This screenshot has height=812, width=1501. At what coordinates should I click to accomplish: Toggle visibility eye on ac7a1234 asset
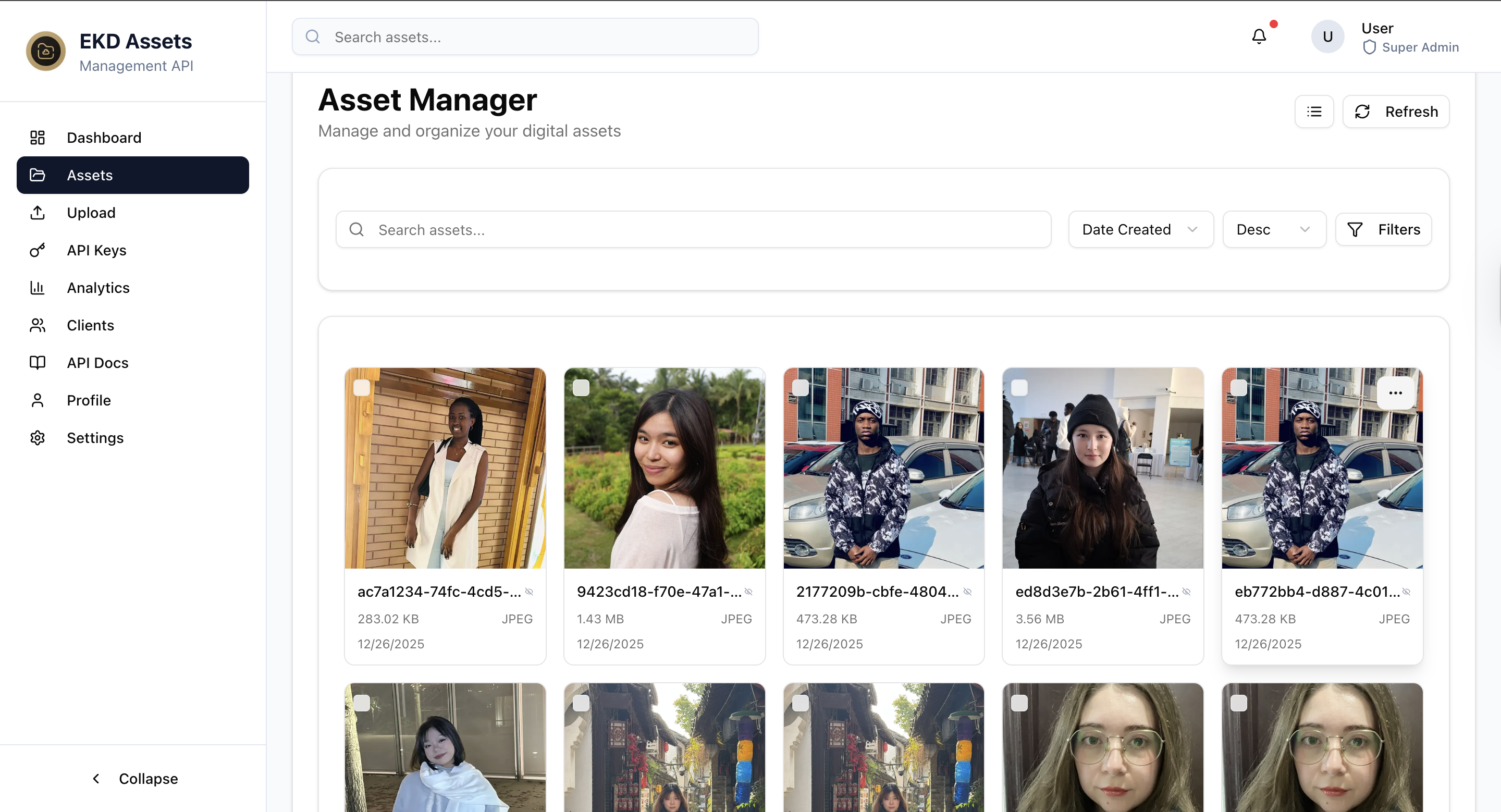pos(529,592)
